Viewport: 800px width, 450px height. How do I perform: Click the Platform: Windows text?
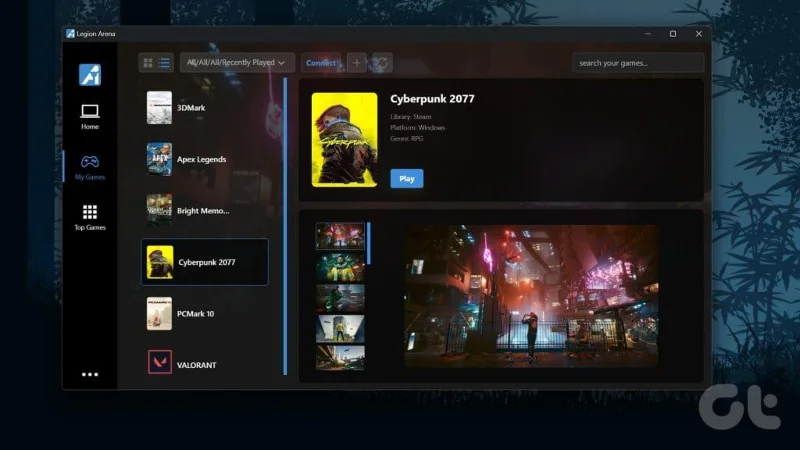click(x=418, y=128)
